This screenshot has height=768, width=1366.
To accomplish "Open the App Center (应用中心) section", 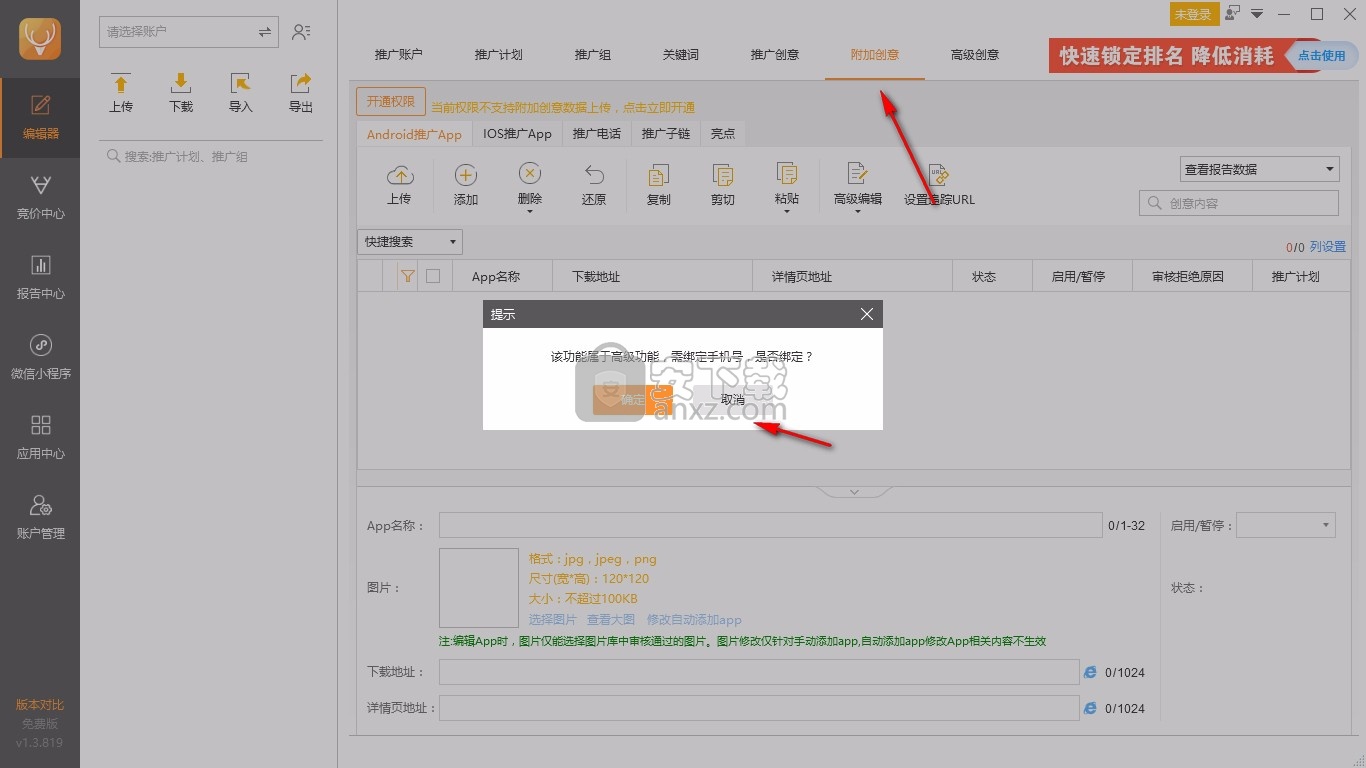I will click(40, 438).
